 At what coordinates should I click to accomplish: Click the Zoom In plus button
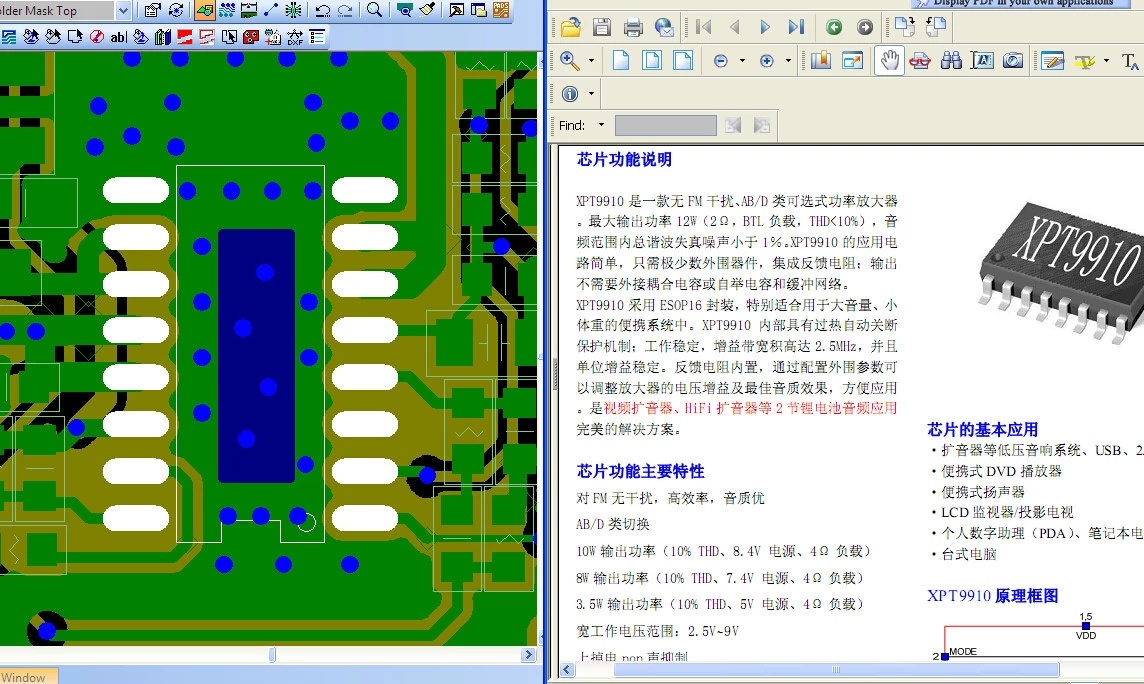click(766, 61)
